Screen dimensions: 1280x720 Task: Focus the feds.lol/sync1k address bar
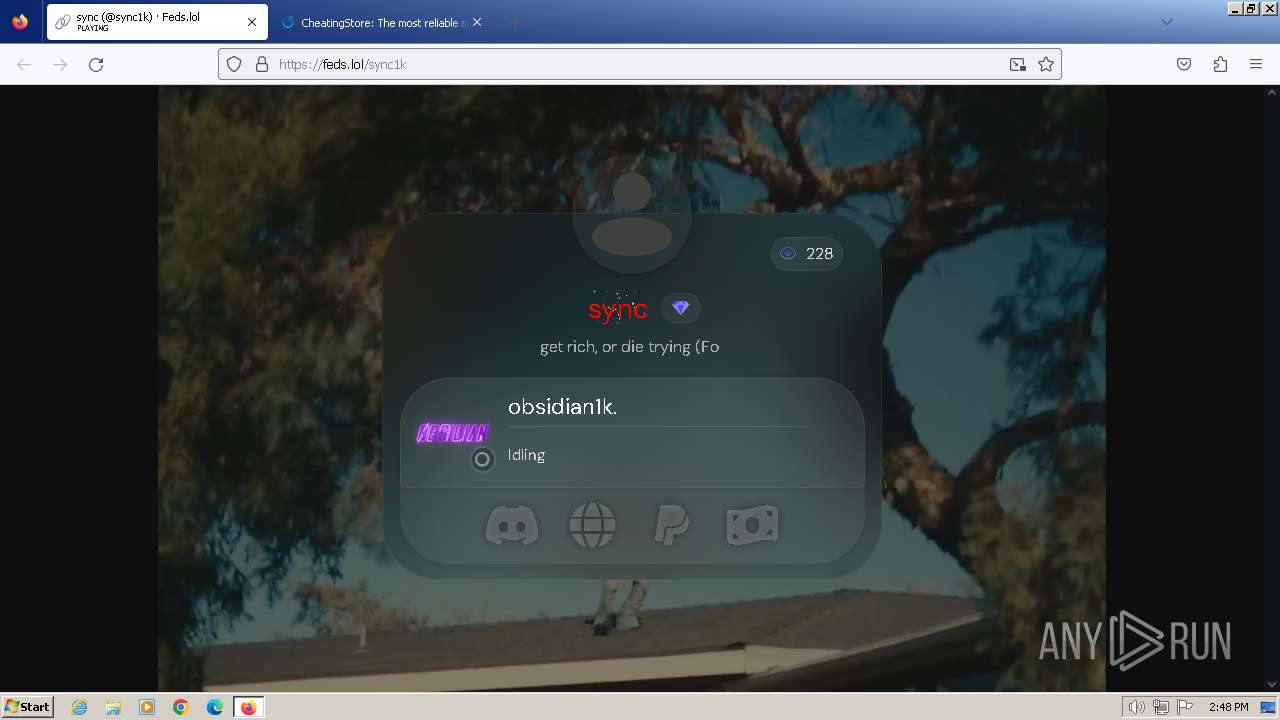(640, 64)
